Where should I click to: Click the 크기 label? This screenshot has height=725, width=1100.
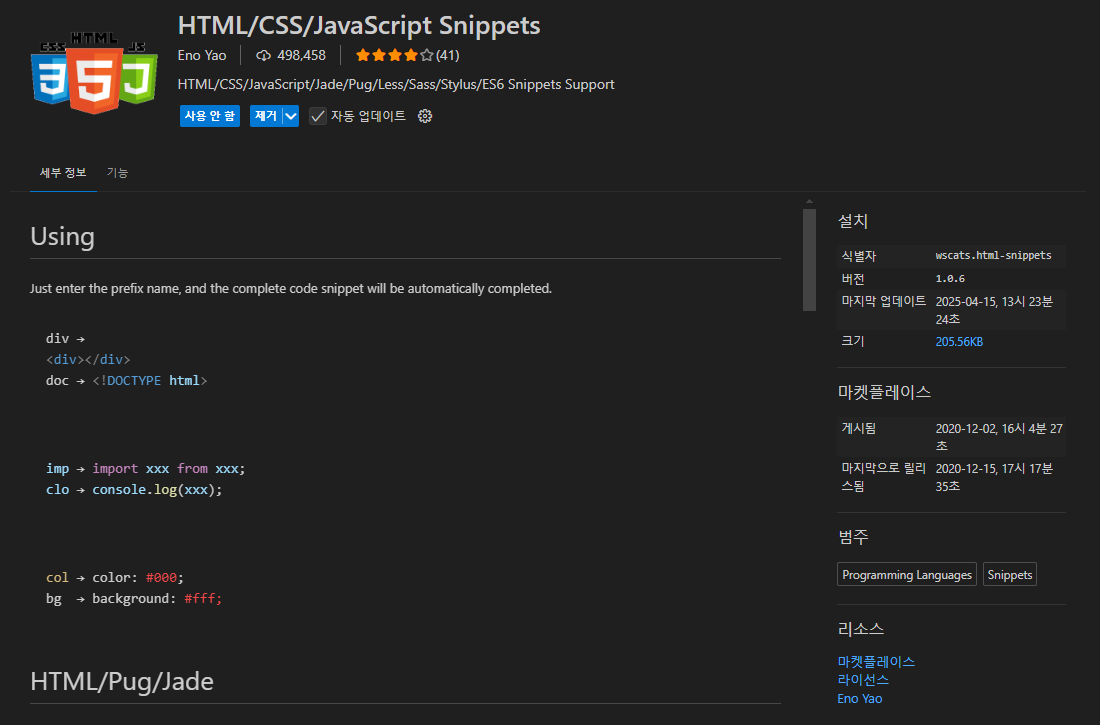[x=853, y=342]
